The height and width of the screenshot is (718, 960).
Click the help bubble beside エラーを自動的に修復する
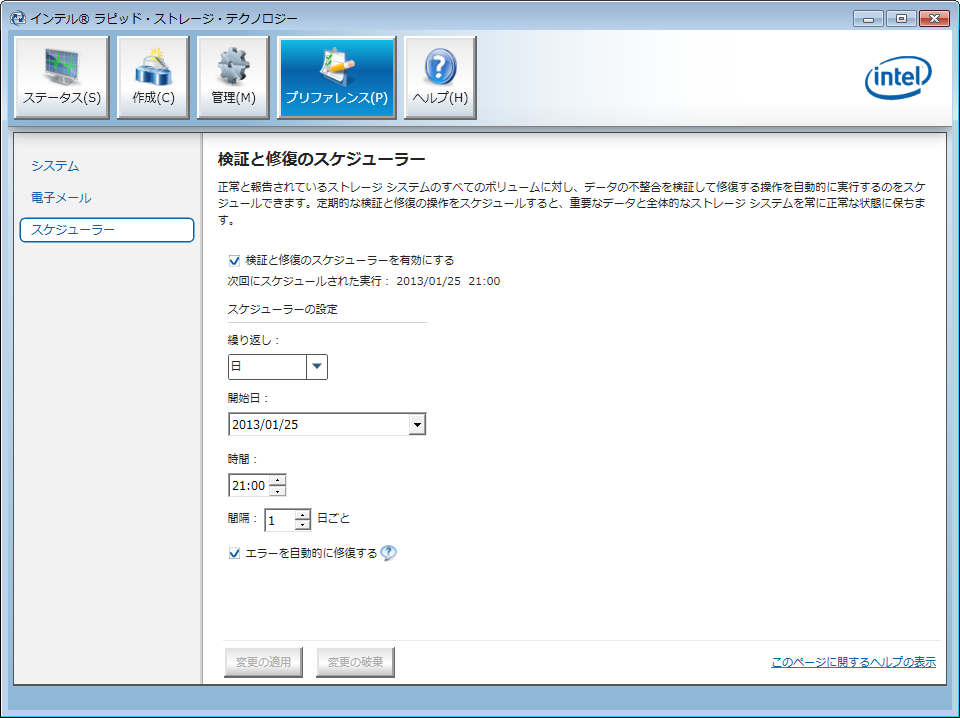click(x=388, y=553)
